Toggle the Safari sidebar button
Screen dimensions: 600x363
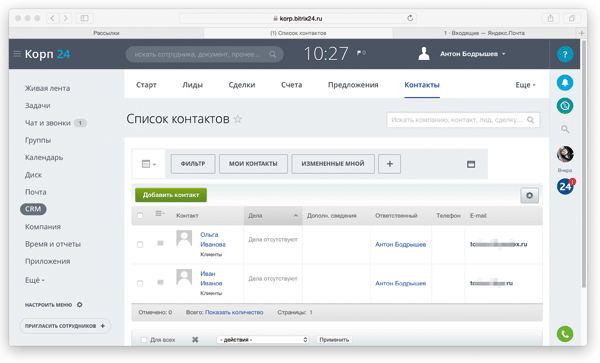point(85,18)
